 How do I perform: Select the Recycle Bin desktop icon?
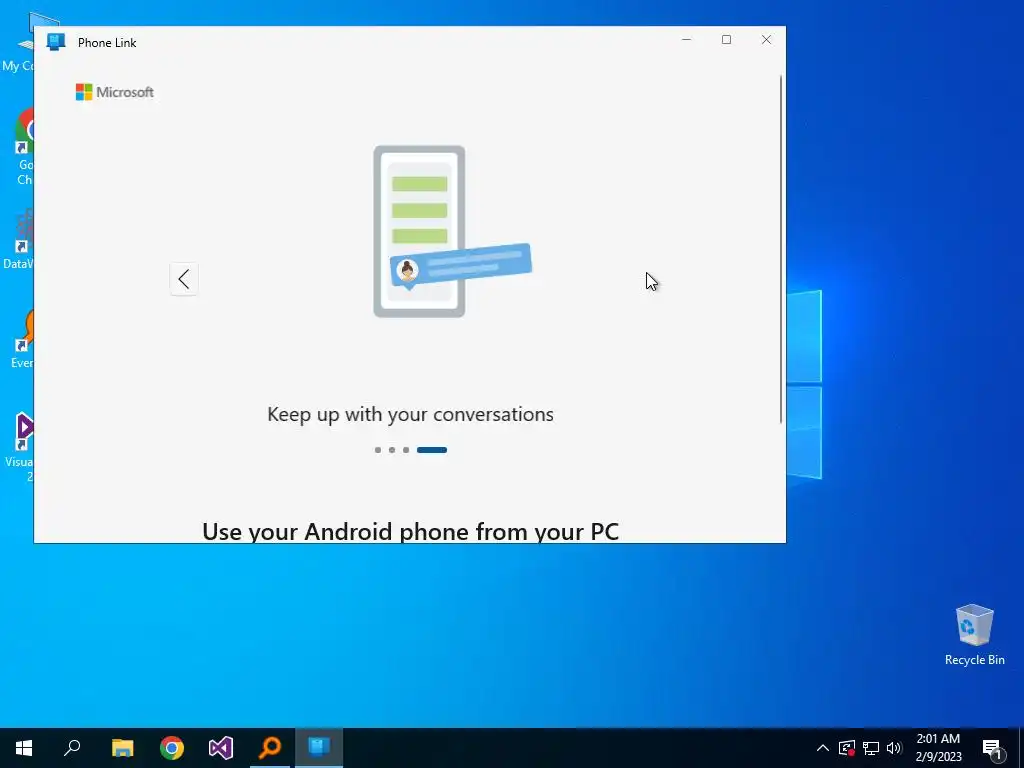coord(974,635)
